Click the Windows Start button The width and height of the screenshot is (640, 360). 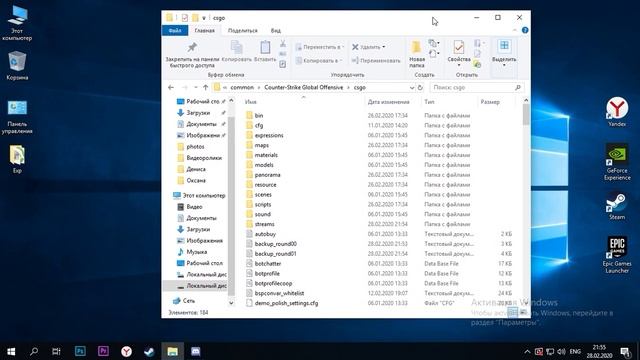(11, 351)
